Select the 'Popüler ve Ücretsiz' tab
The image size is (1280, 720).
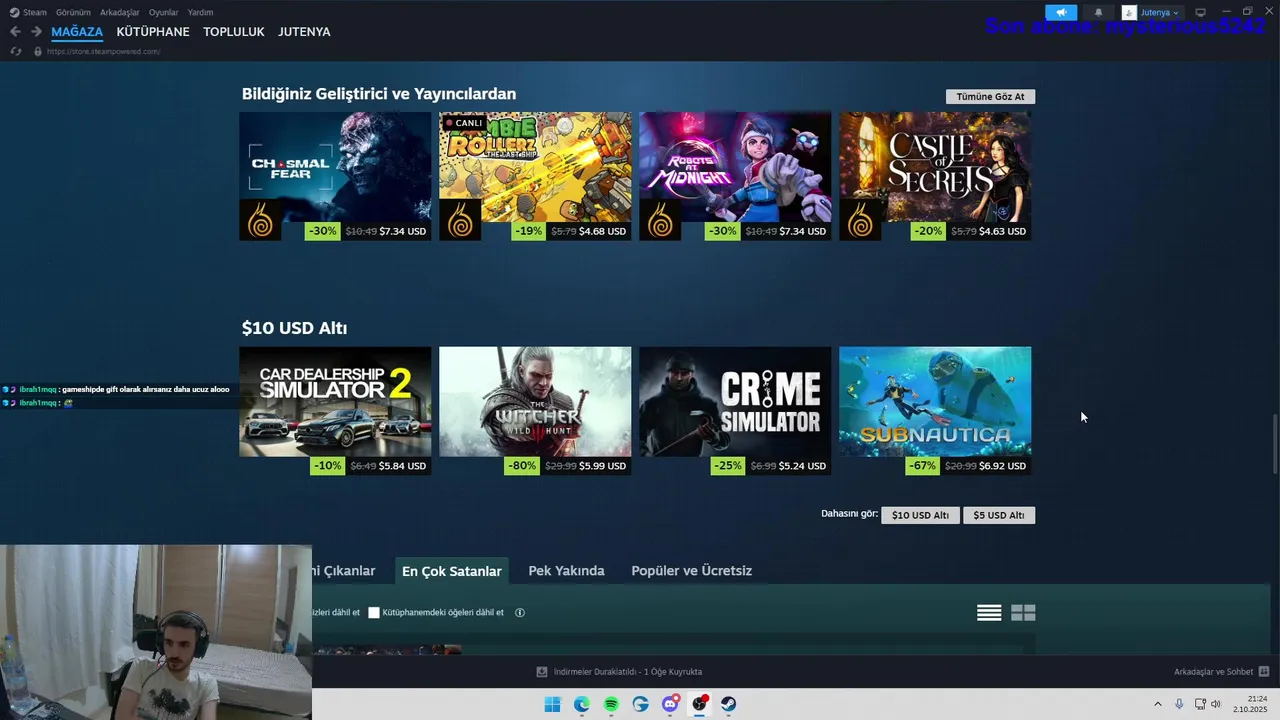click(x=691, y=571)
